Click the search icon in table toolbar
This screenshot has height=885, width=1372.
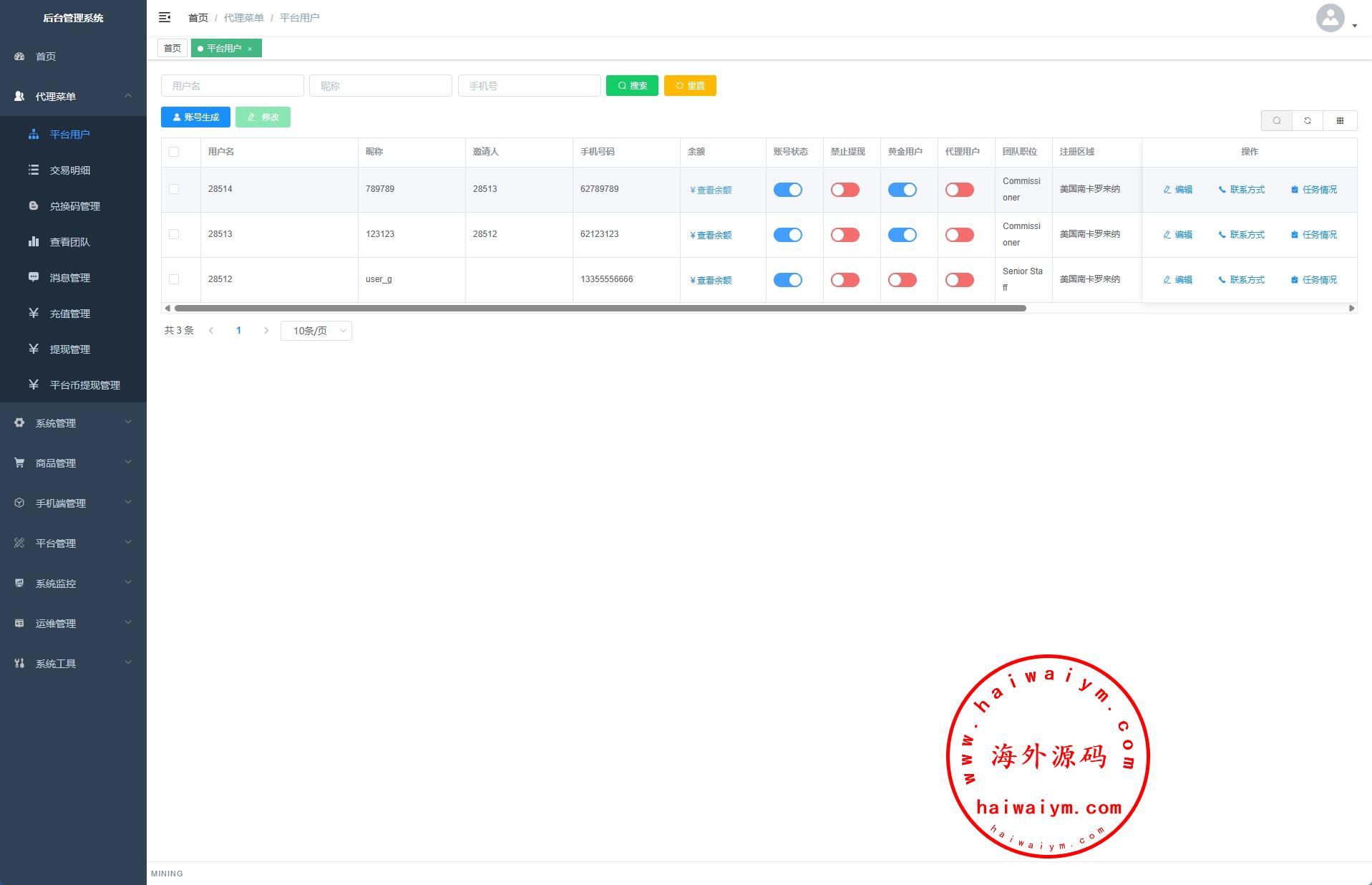point(1276,121)
